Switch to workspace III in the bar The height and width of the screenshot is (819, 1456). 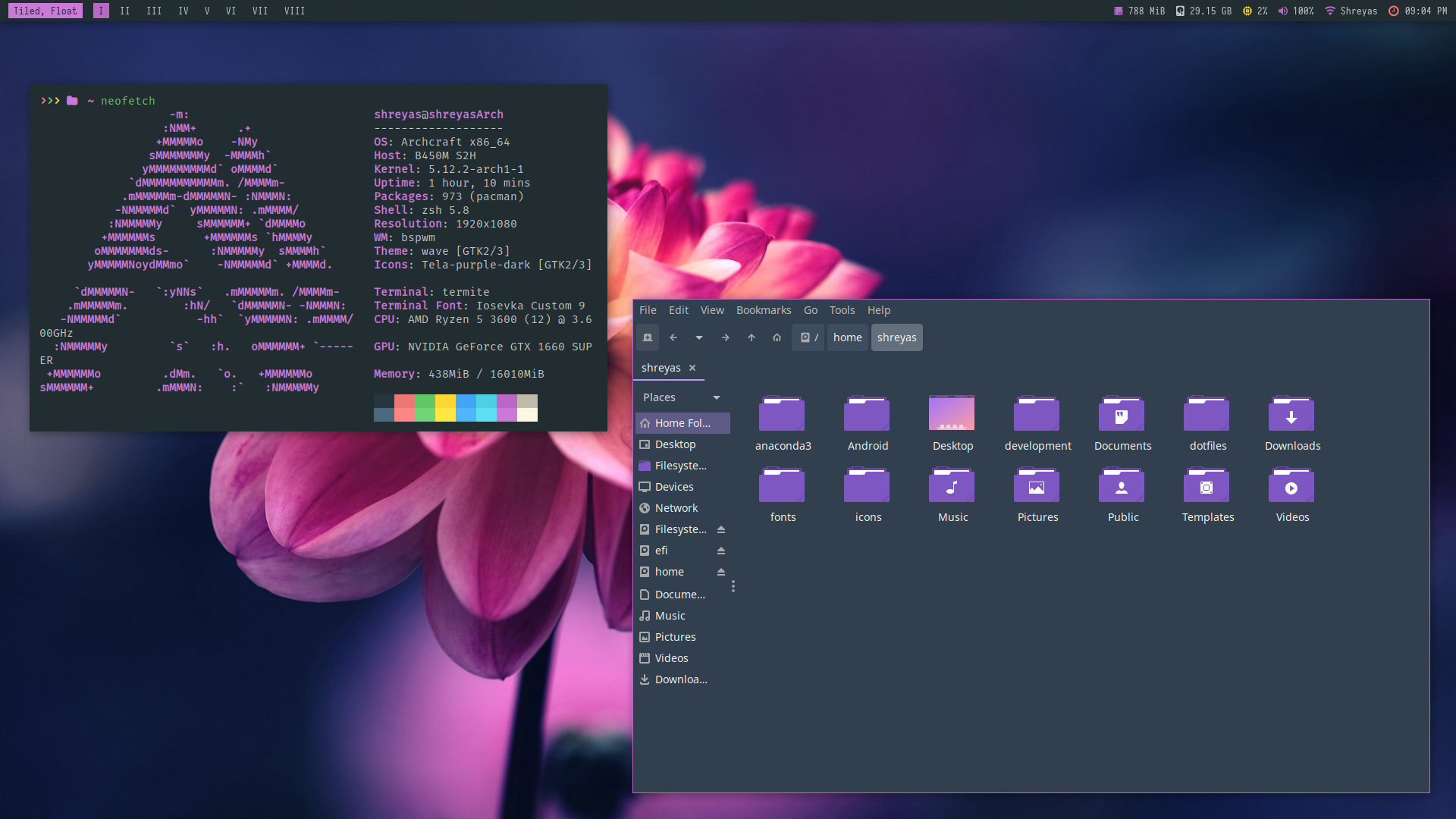[154, 11]
